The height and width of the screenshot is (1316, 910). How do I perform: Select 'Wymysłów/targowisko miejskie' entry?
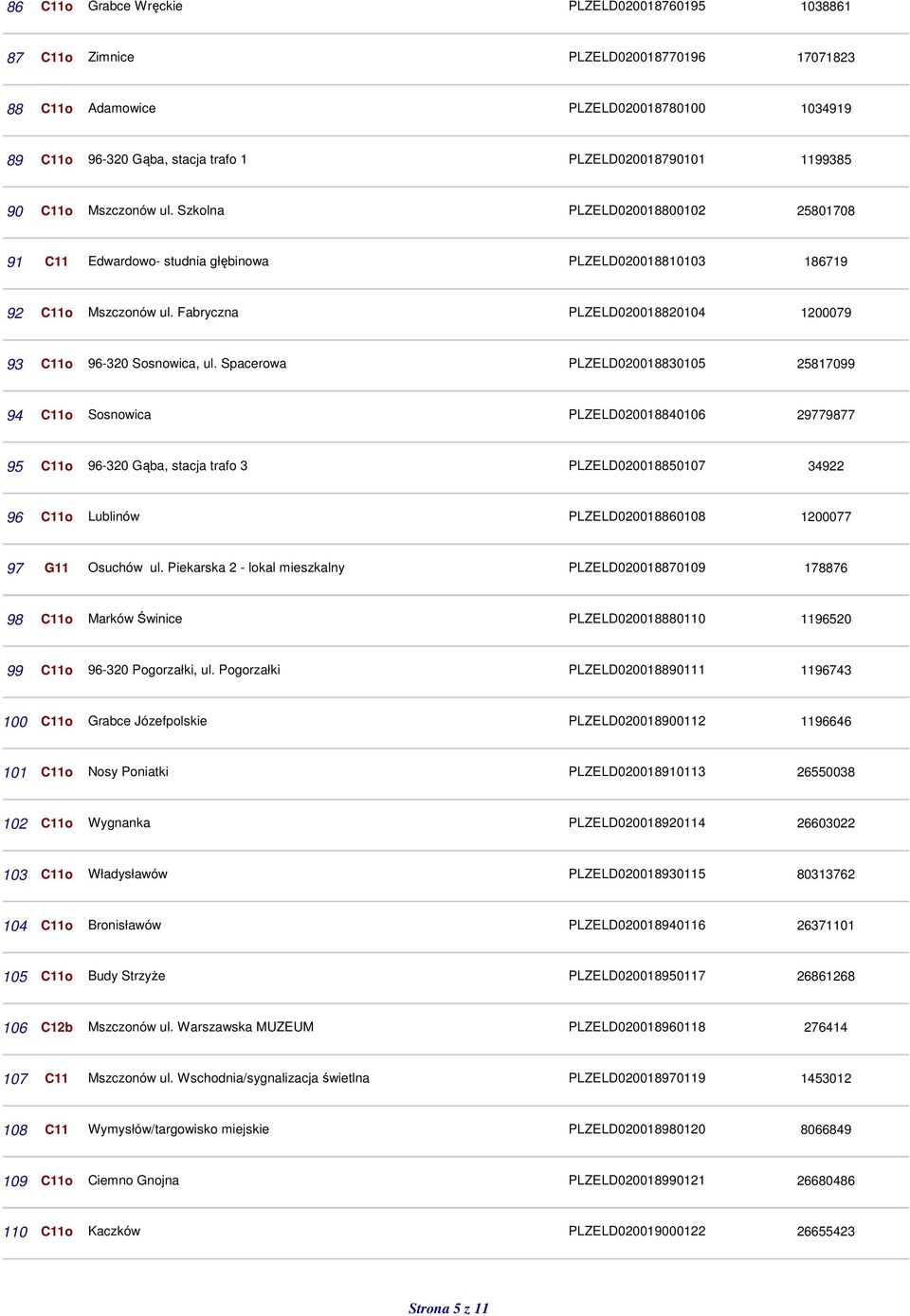178,1129
